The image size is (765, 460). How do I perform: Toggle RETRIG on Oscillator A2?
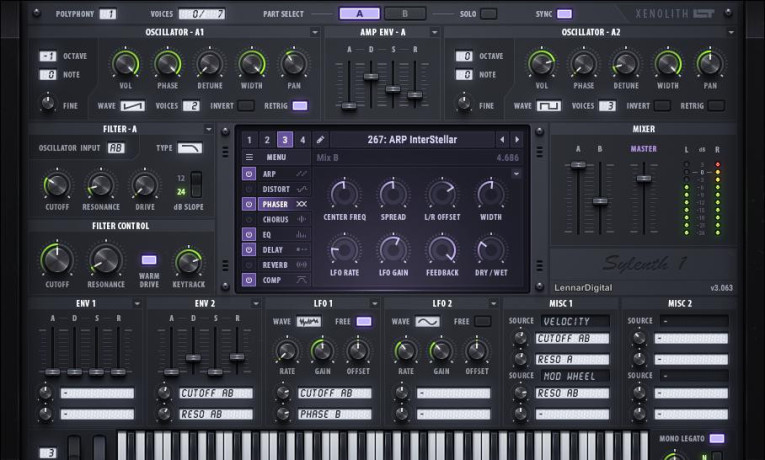coord(716,106)
